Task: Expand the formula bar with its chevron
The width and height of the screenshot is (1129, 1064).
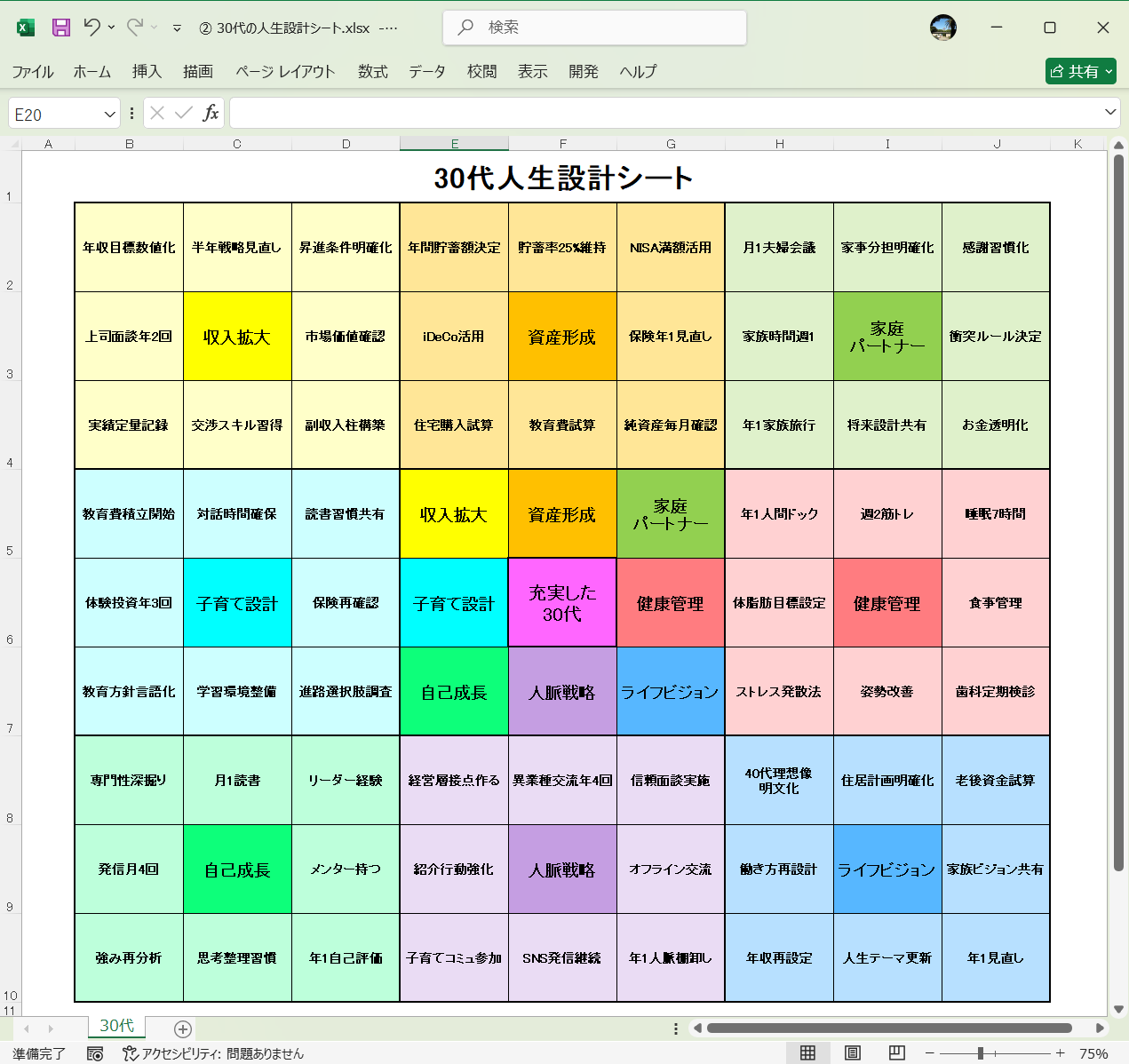Action: 1109,113
